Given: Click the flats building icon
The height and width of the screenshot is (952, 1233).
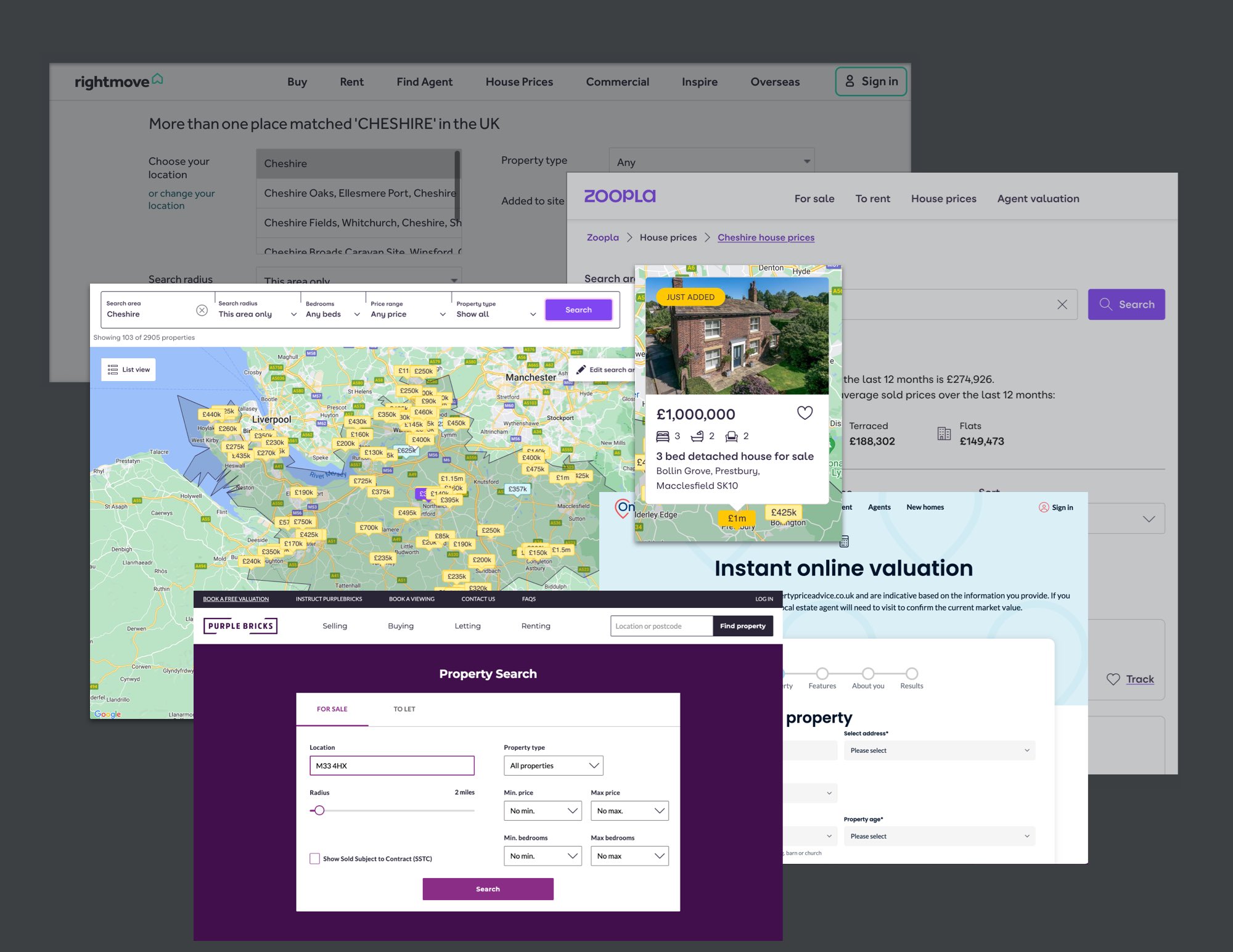Looking at the screenshot, I should point(944,433).
